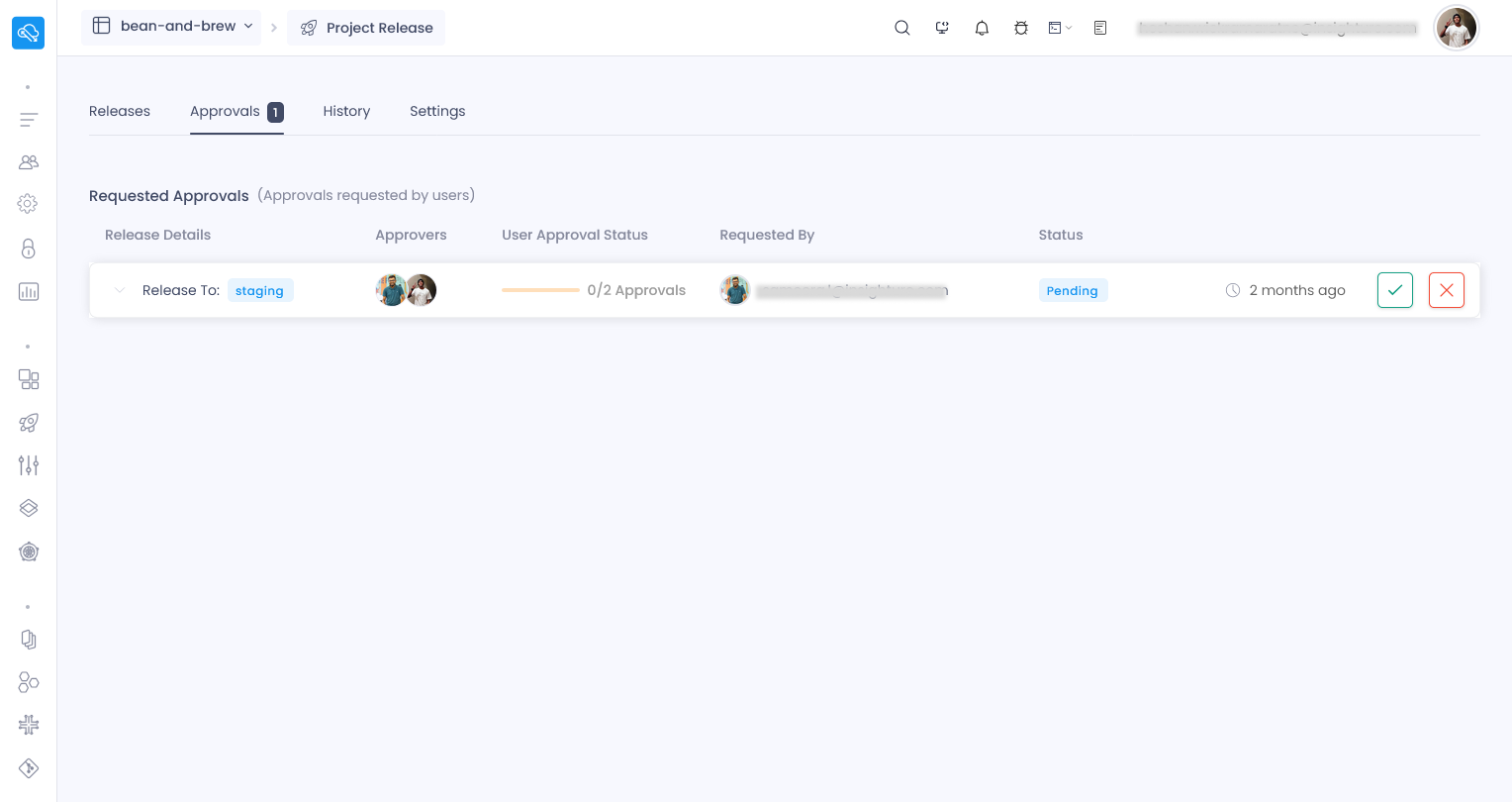The image size is (1512, 802).
Task: Open the sliders configuration sidebar icon
Action: tap(29, 465)
